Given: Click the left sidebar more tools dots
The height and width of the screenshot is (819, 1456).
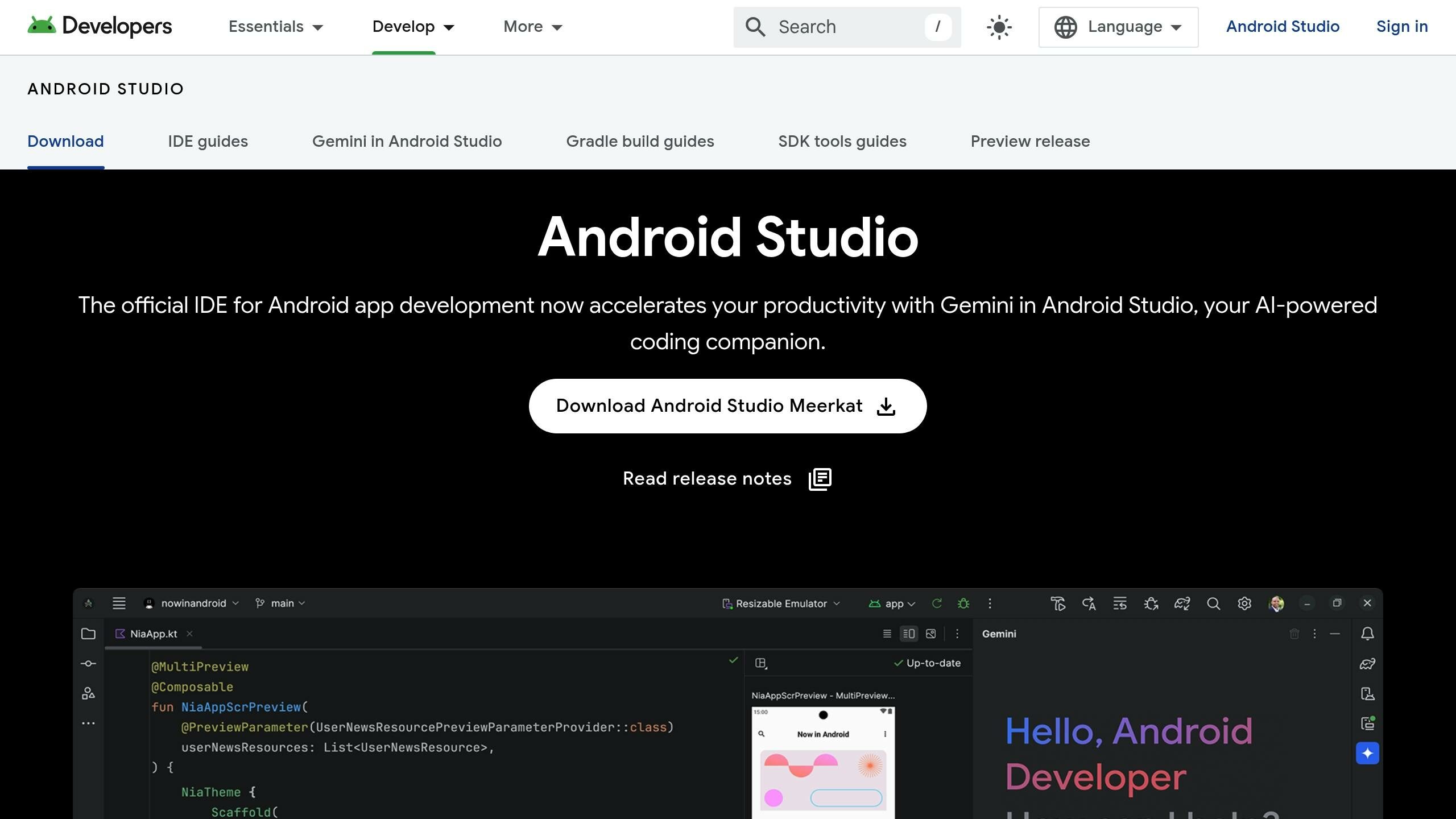Looking at the screenshot, I should tap(88, 723).
